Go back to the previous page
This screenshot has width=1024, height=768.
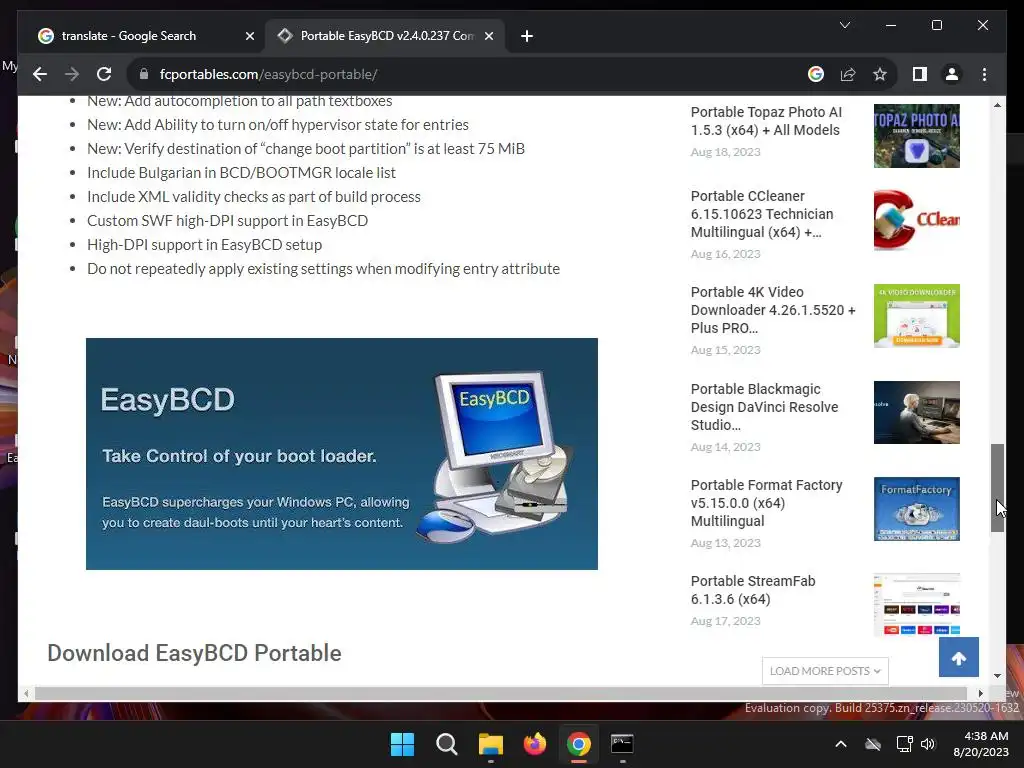40,74
